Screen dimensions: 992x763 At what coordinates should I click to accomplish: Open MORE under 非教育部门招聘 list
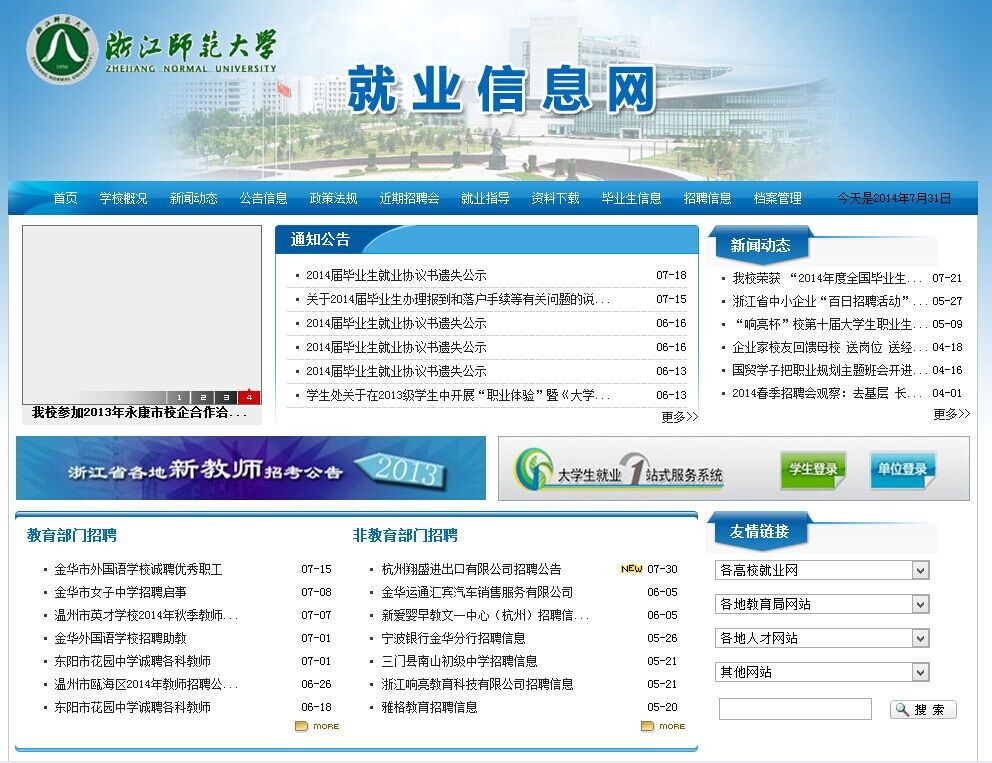[663, 726]
